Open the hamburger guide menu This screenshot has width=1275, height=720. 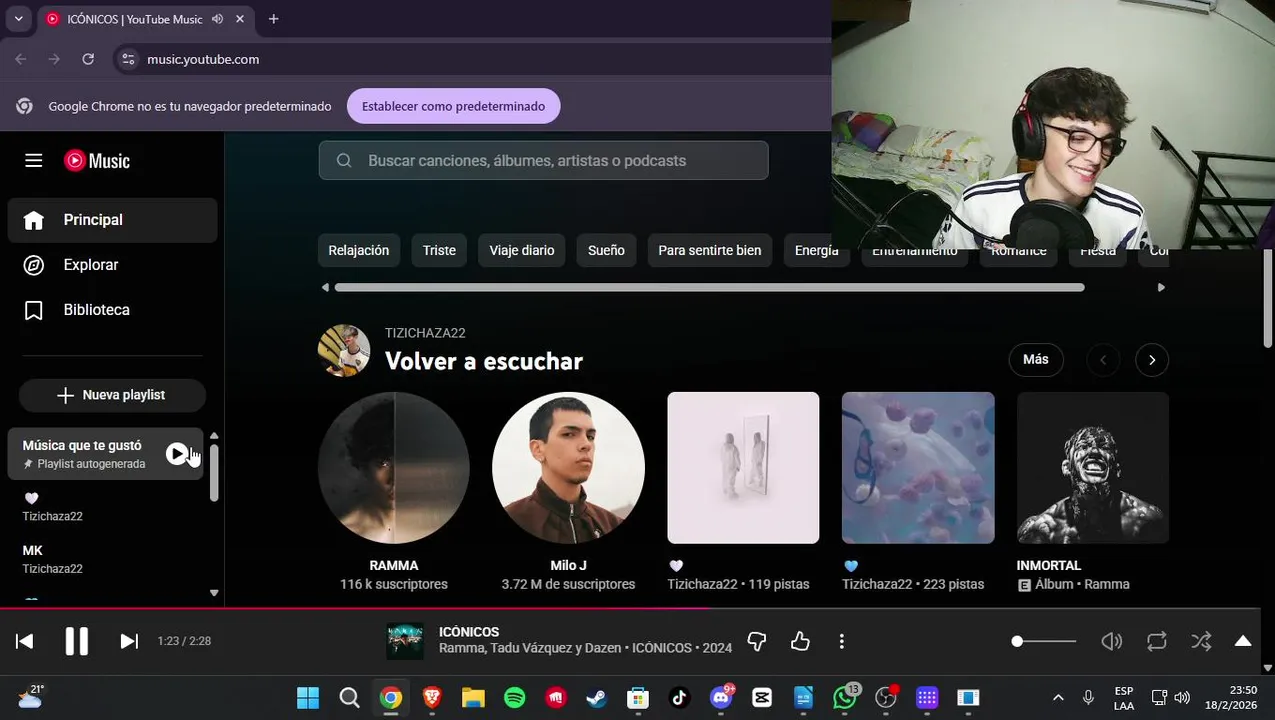point(34,161)
